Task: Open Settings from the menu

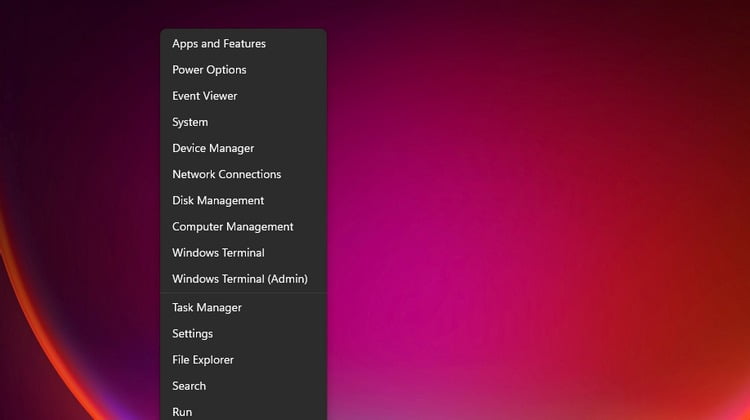Action: point(243,333)
